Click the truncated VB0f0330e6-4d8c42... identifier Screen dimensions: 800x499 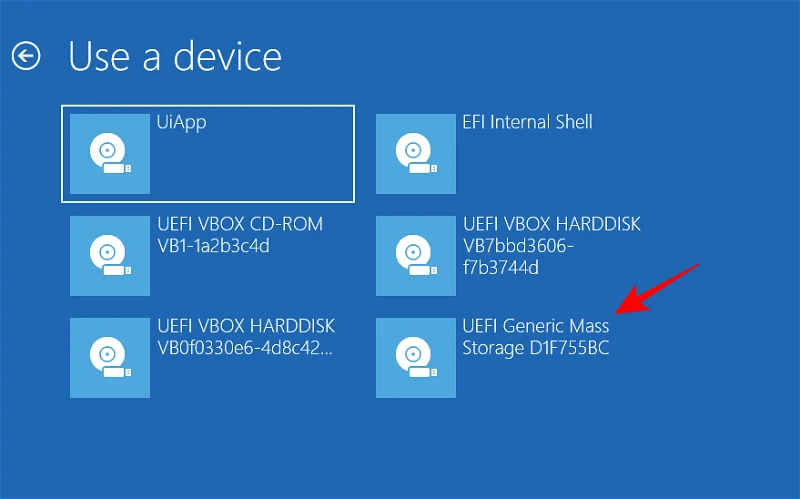coord(245,348)
